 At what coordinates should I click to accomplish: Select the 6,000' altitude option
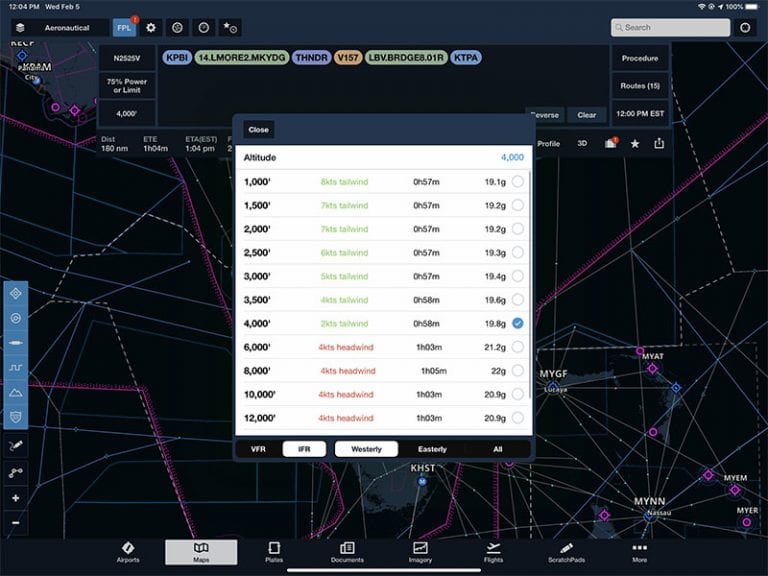pyautogui.click(x=384, y=347)
